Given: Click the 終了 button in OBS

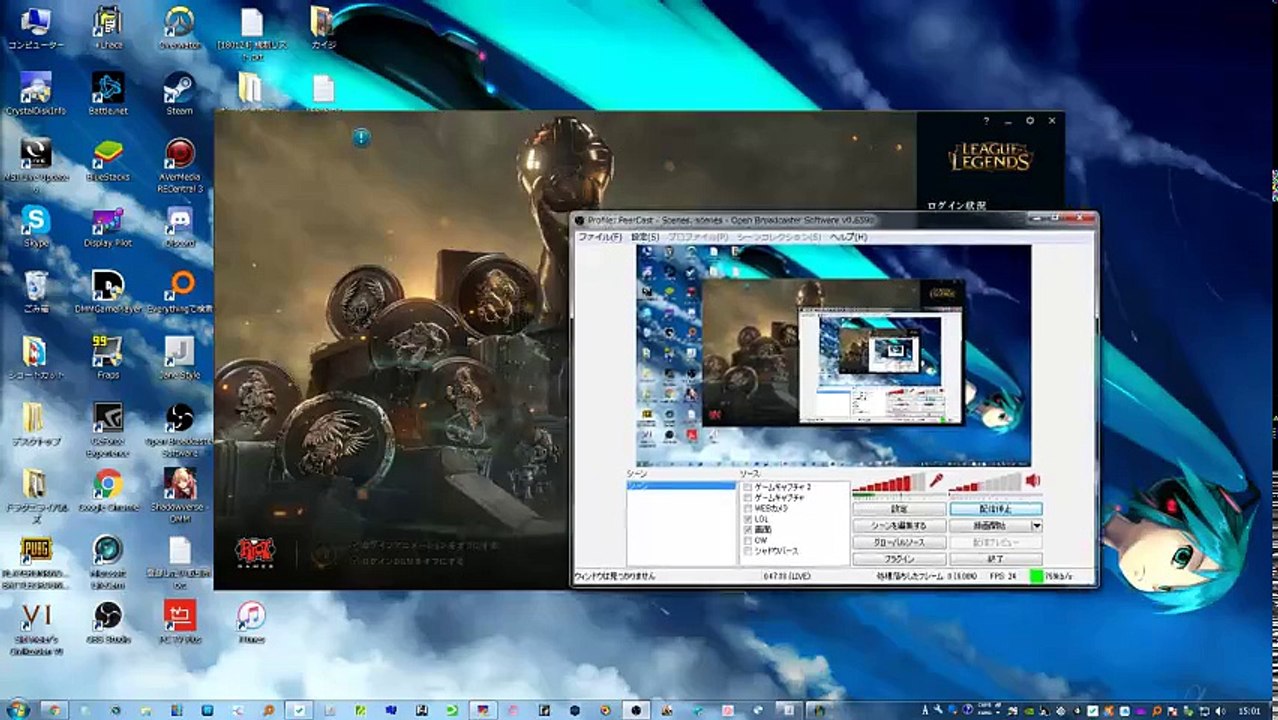Looking at the screenshot, I should [x=995, y=559].
